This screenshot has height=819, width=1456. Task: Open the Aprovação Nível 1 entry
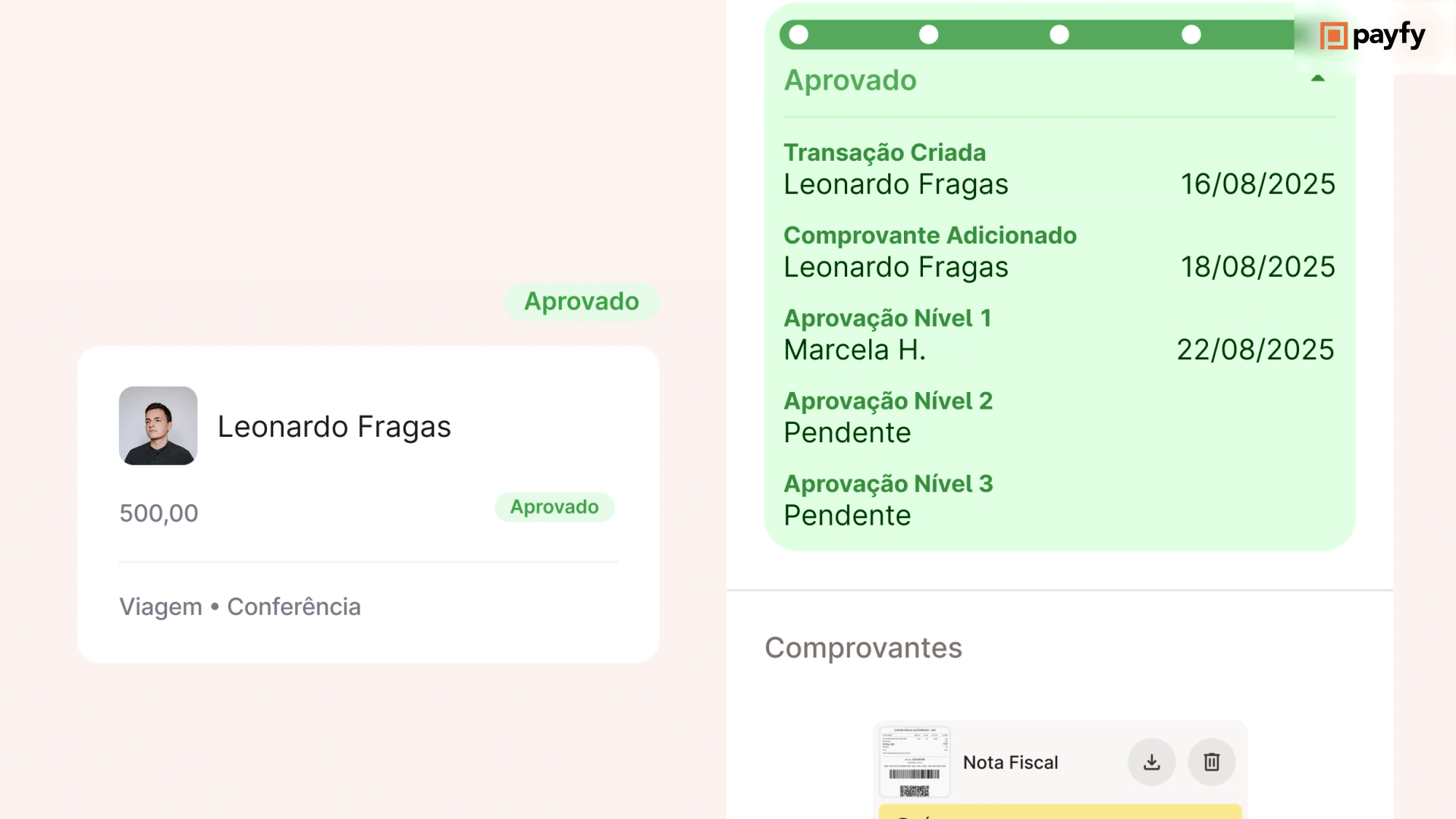point(887,318)
